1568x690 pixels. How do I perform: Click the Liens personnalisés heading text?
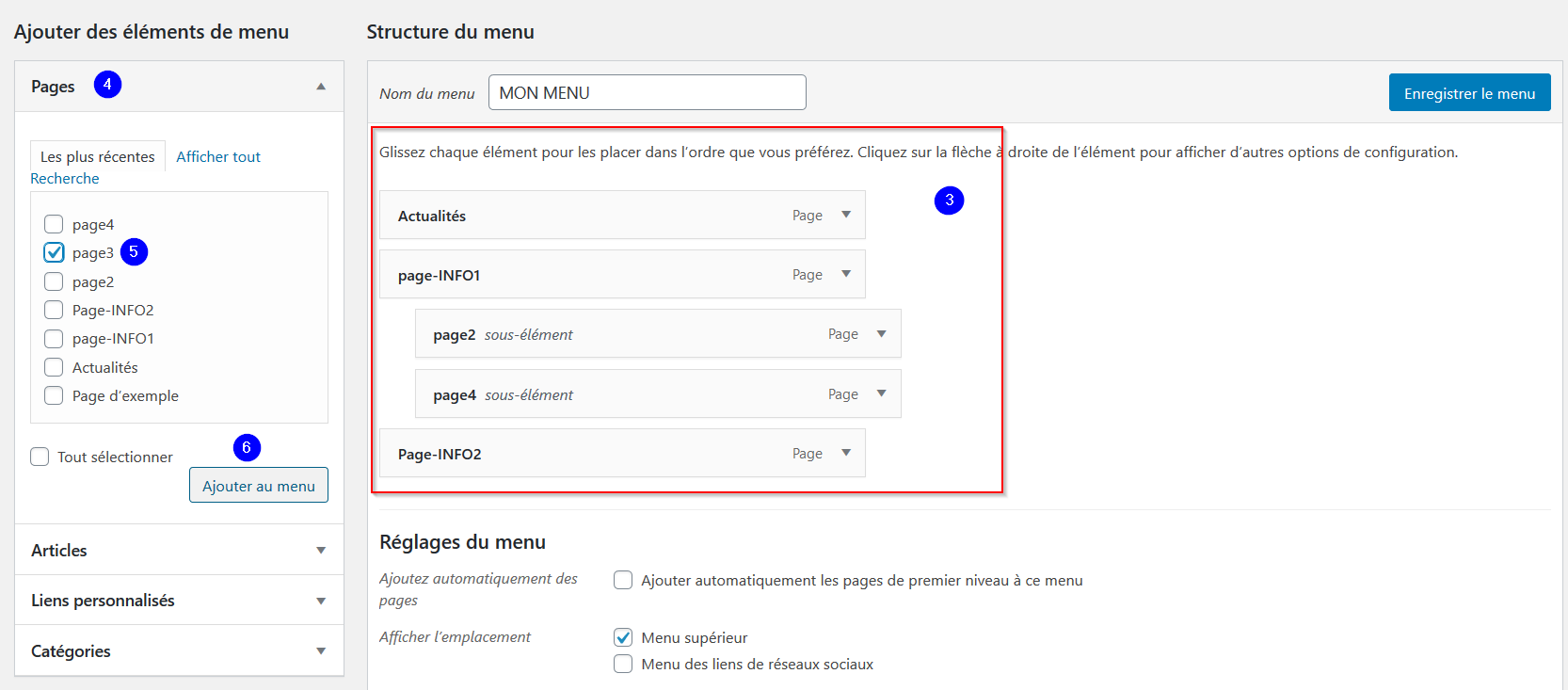point(103,601)
